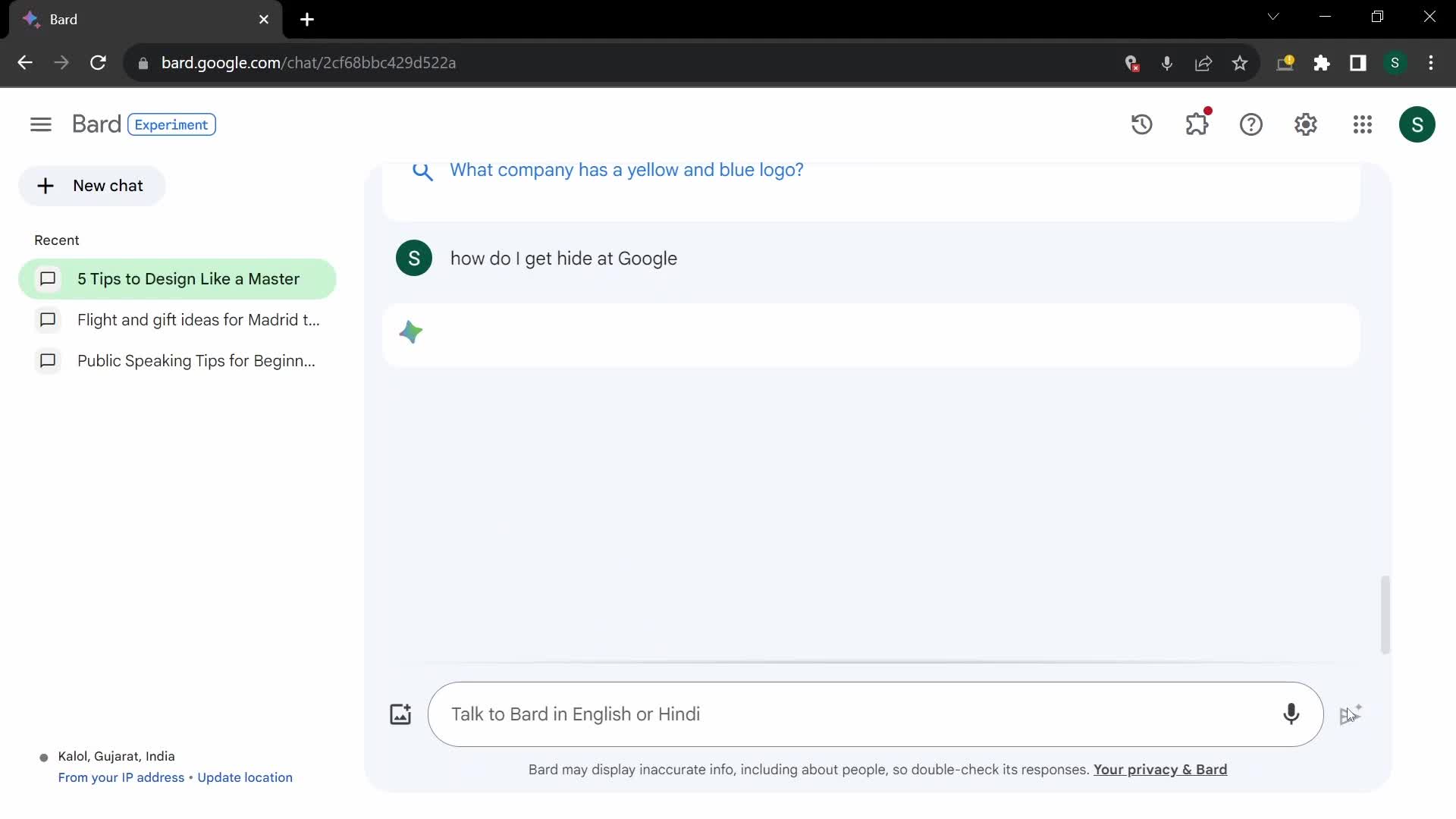Viewport: 1456px width, 819px height.
Task: Open 'Public Speaking Tips for Beginn...' chat
Action: click(x=177, y=361)
